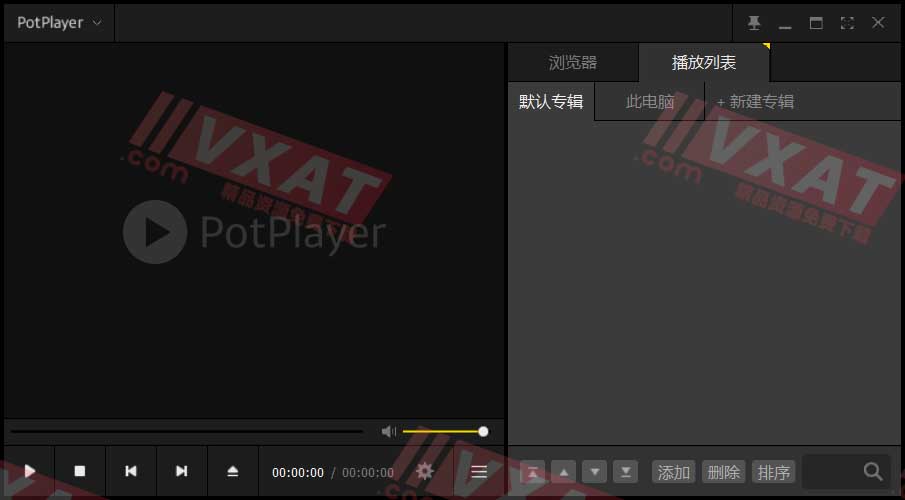Switch the player to fullscreen mode

[847, 23]
